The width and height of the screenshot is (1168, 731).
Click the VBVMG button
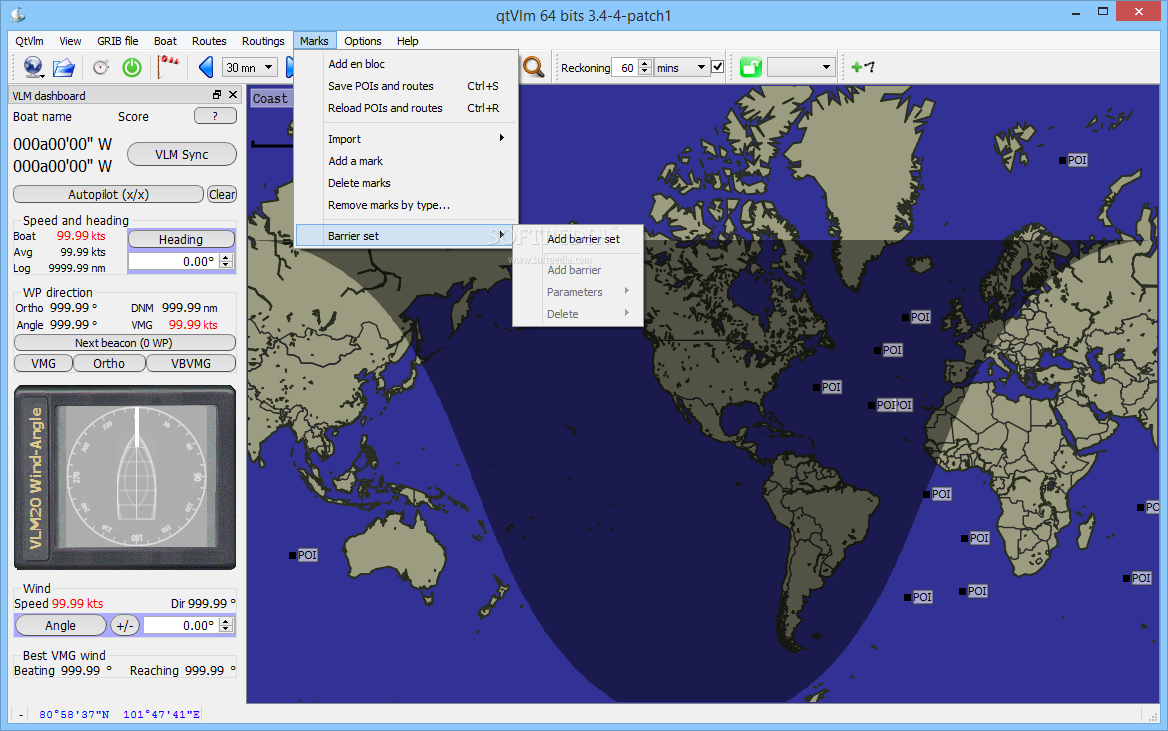coord(191,363)
